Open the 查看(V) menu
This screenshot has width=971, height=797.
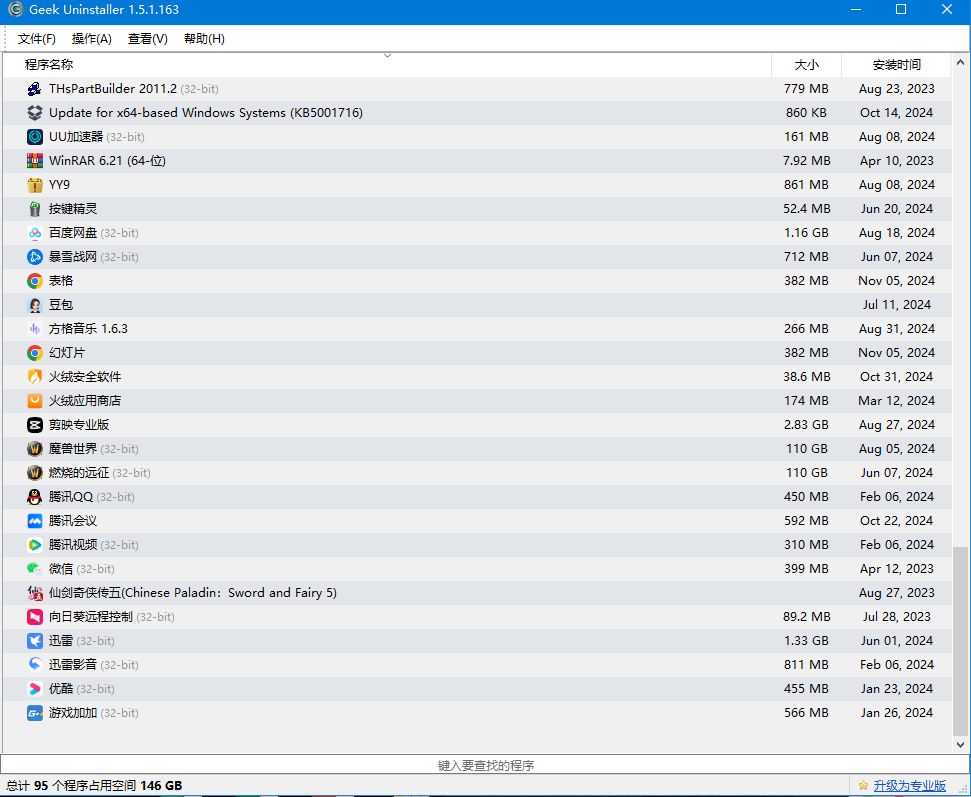[147, 39]
